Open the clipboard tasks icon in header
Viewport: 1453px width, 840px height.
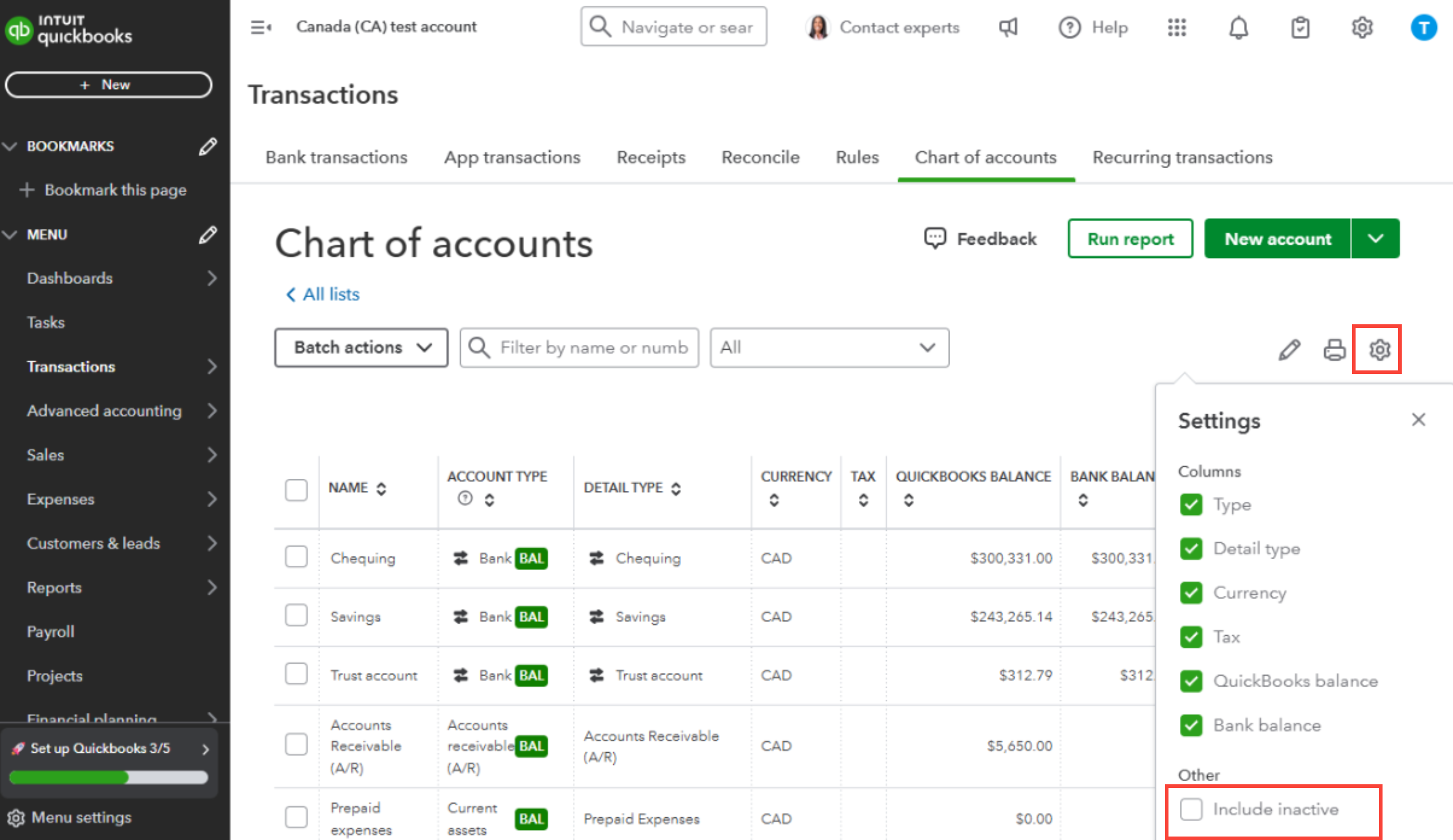(x=1299, y=27)
